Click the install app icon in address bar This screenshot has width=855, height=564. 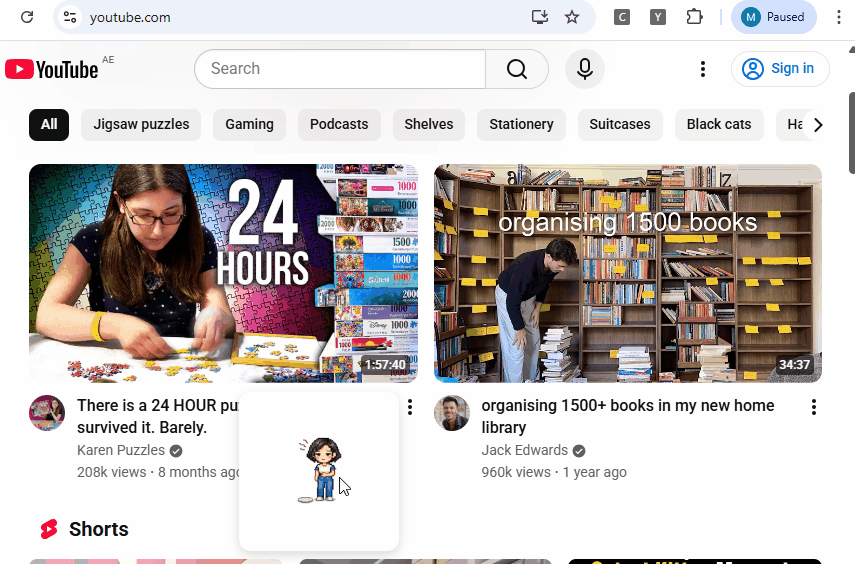tap(540, 17)
